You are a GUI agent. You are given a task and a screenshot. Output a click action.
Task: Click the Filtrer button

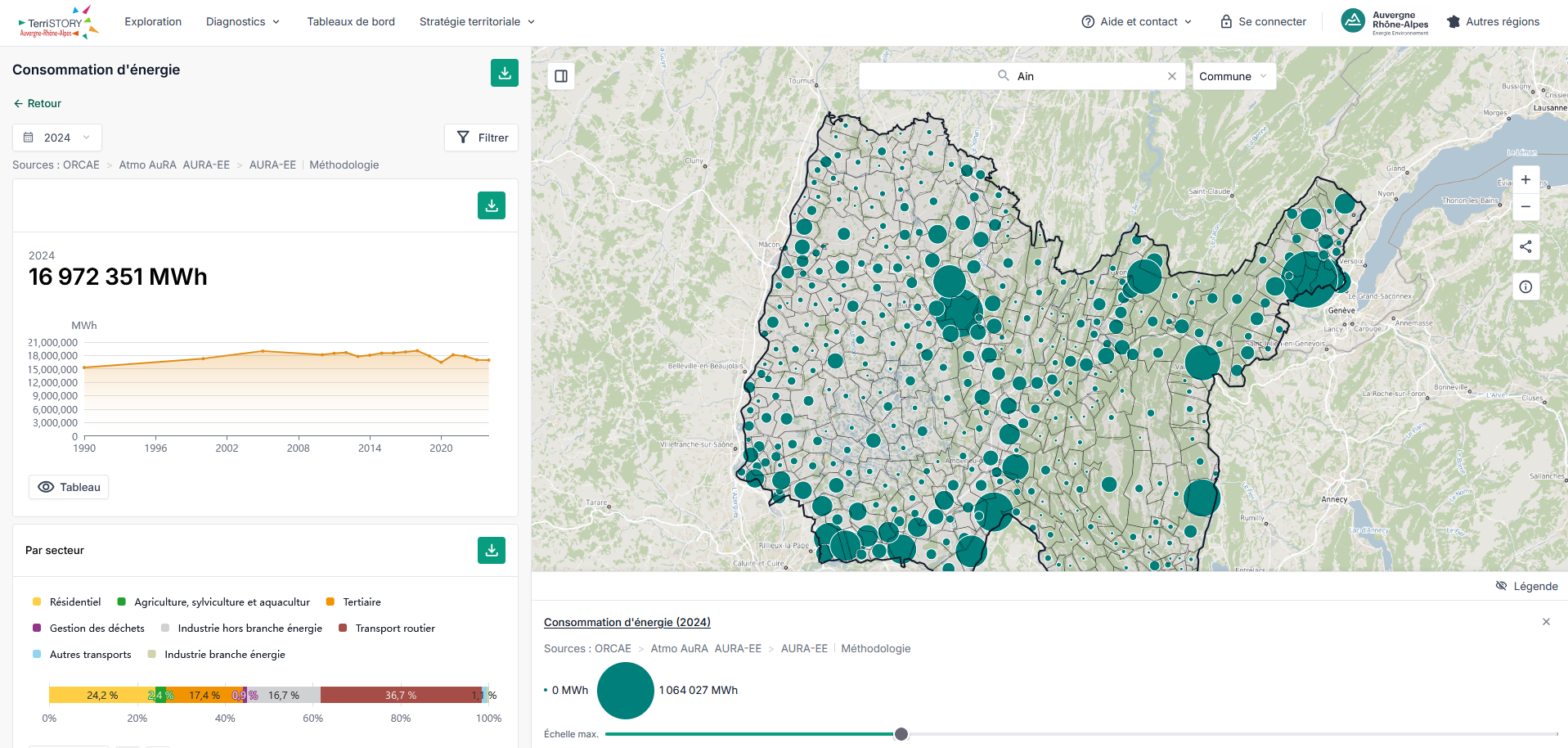(482, 137)
